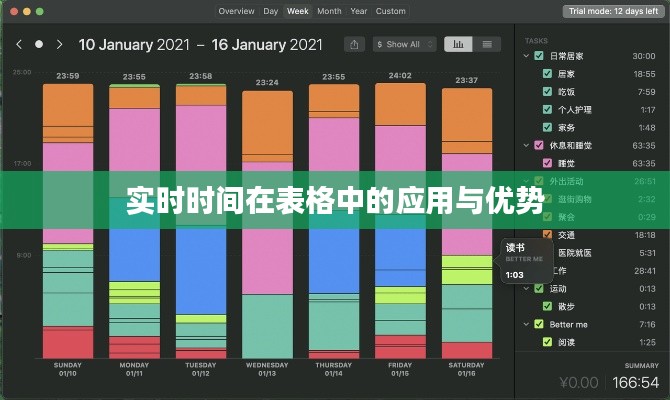Uncheck the 日常居家 task checkbox
This screenshot has height=400, width=670.
[x=539, y=56]
